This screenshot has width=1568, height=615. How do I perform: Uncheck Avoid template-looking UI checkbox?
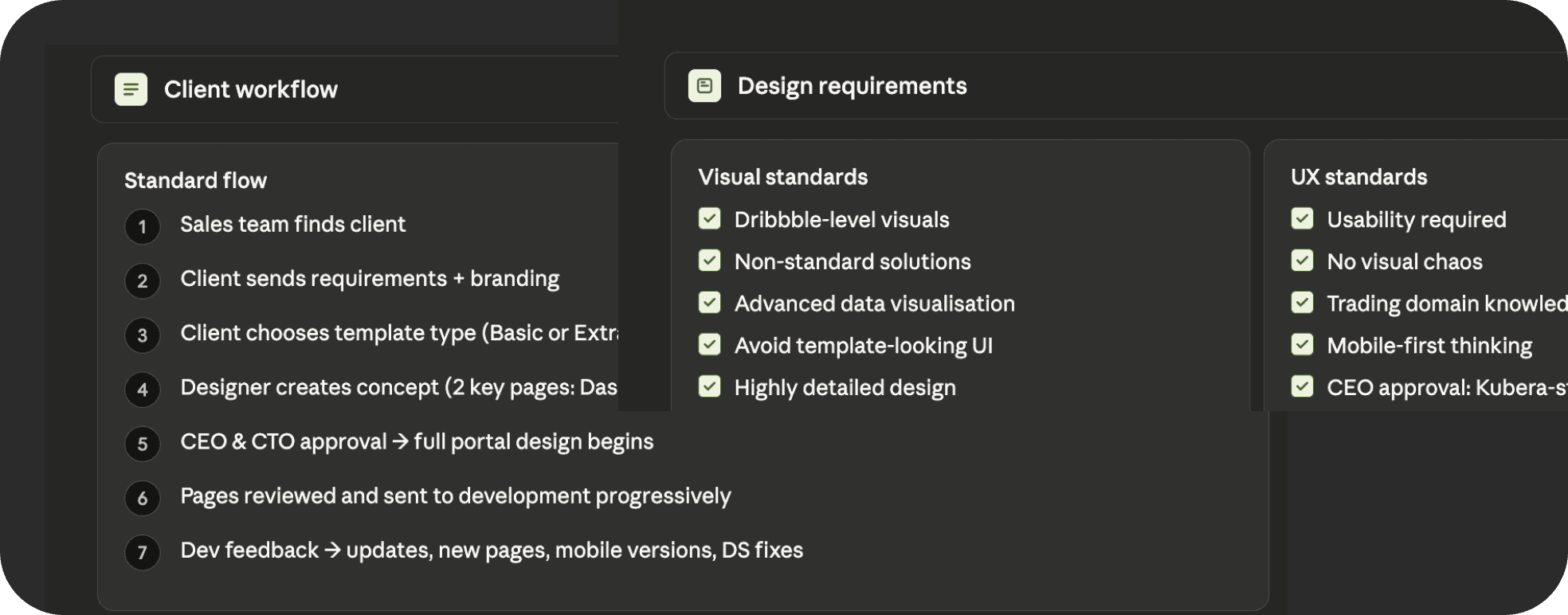[x=709, y=344]
